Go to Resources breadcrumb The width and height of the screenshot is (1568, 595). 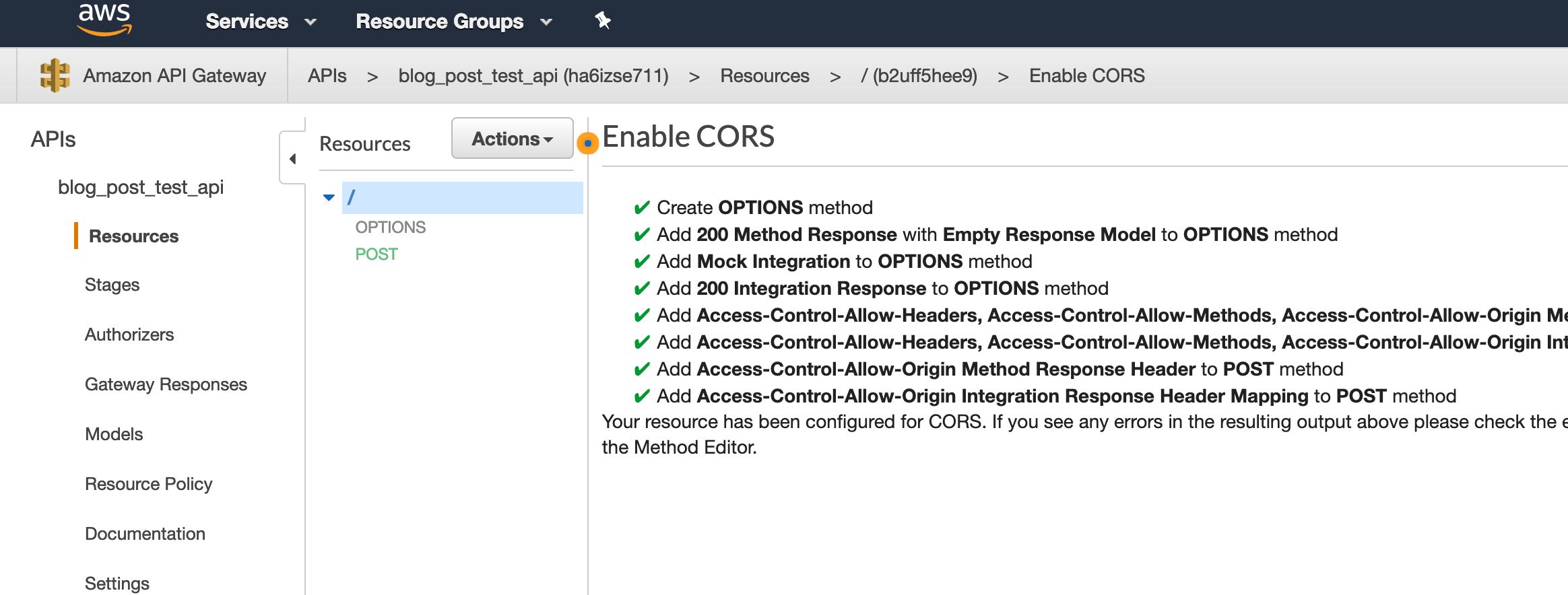[764, 75]
